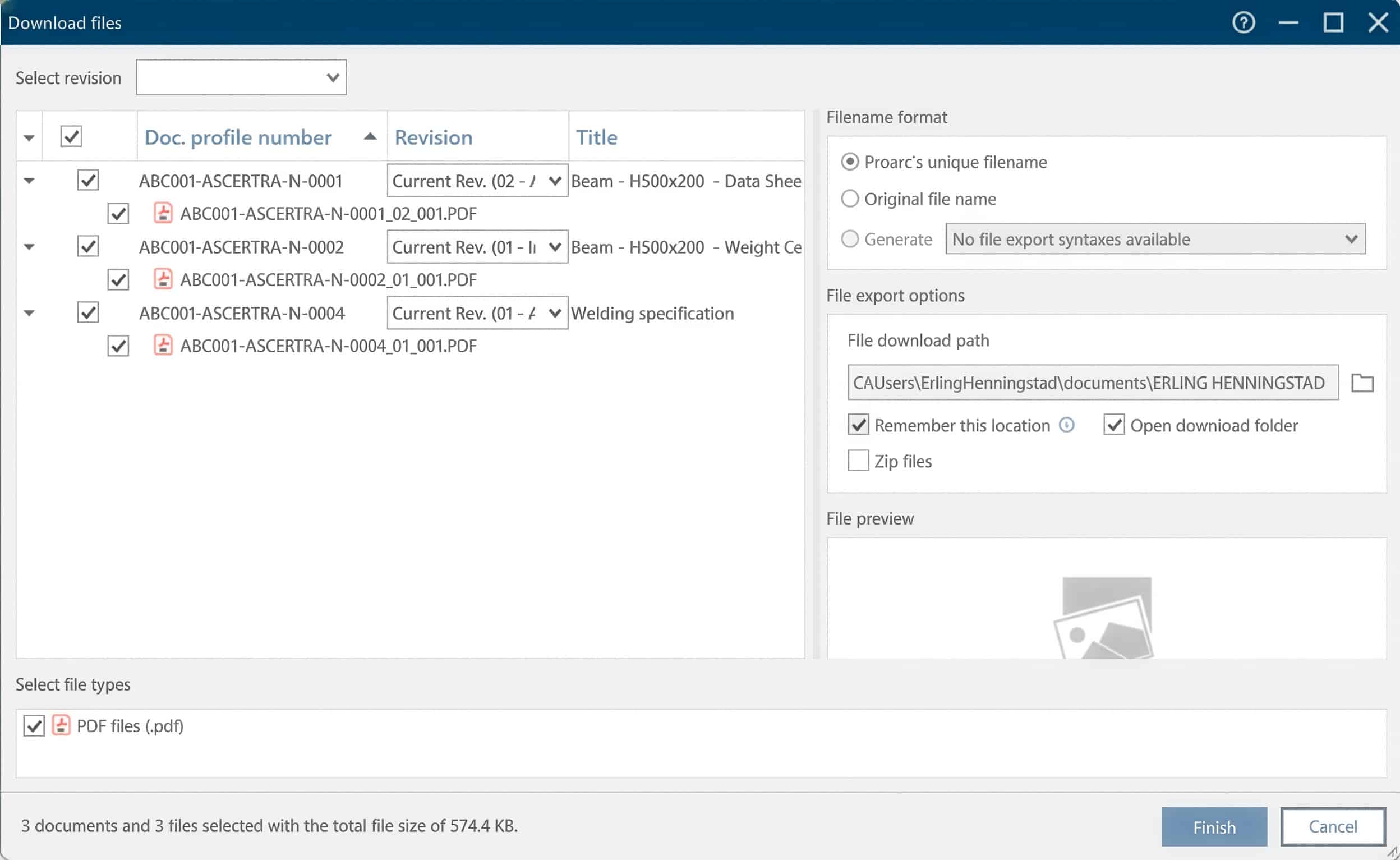This screenshot has width=1400, height=860.
Task: Click the sort arrow on Doc. profile number column
Action: (x=370, y=136)
